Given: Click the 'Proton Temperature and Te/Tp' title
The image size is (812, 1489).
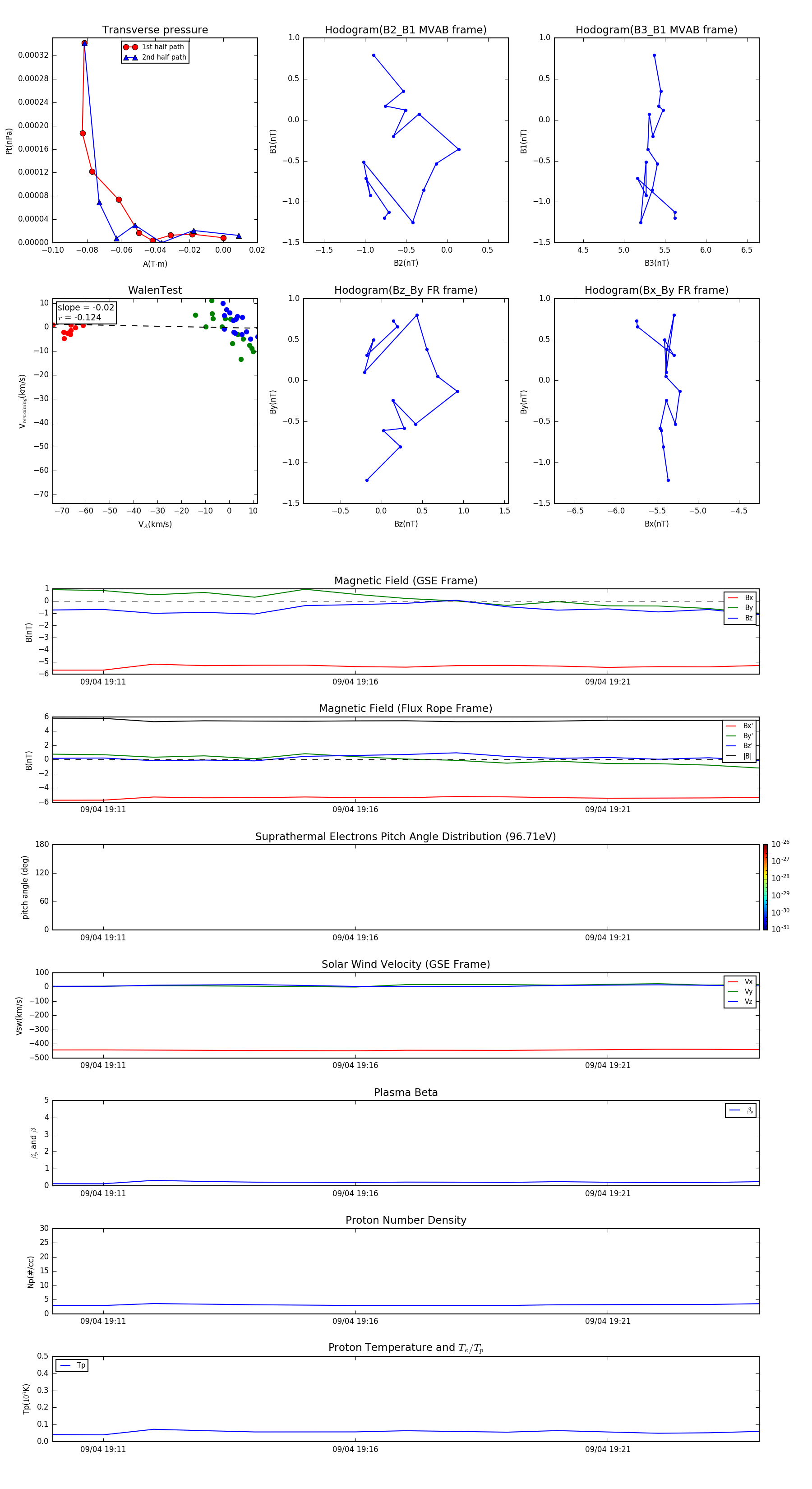Looking at the screenshot, I should (x=406, y=1348).
